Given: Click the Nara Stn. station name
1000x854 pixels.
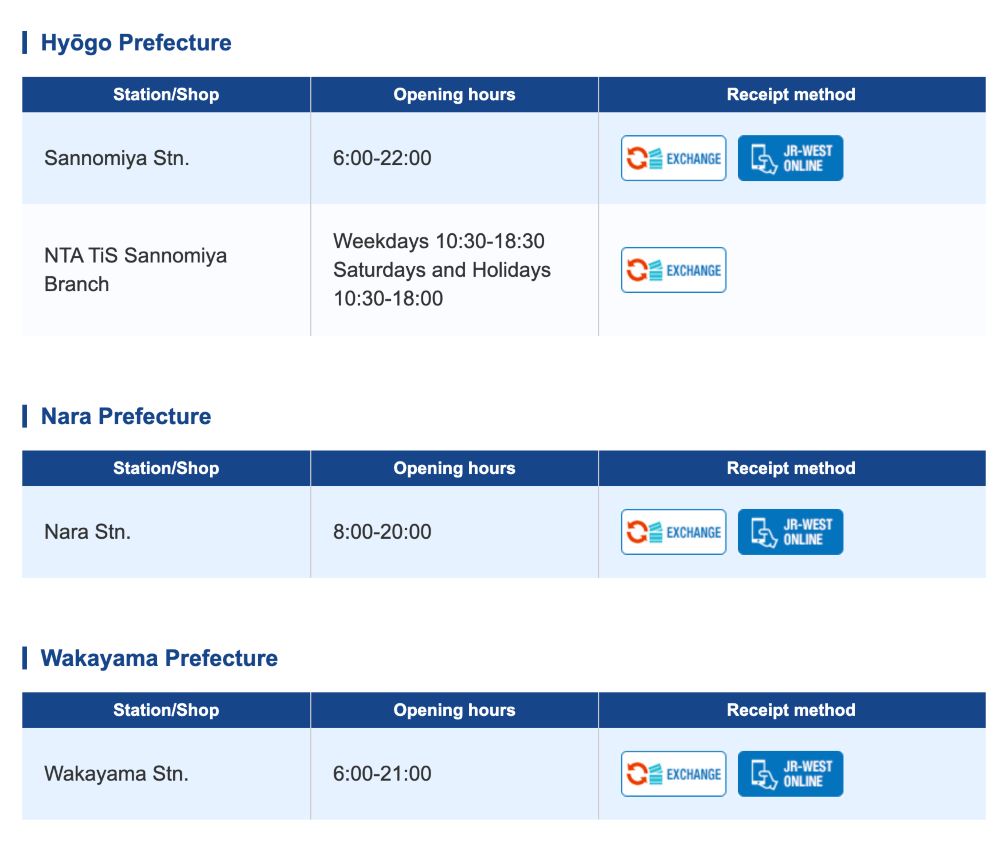Looking at the screenshot, I should coord(87,532).
